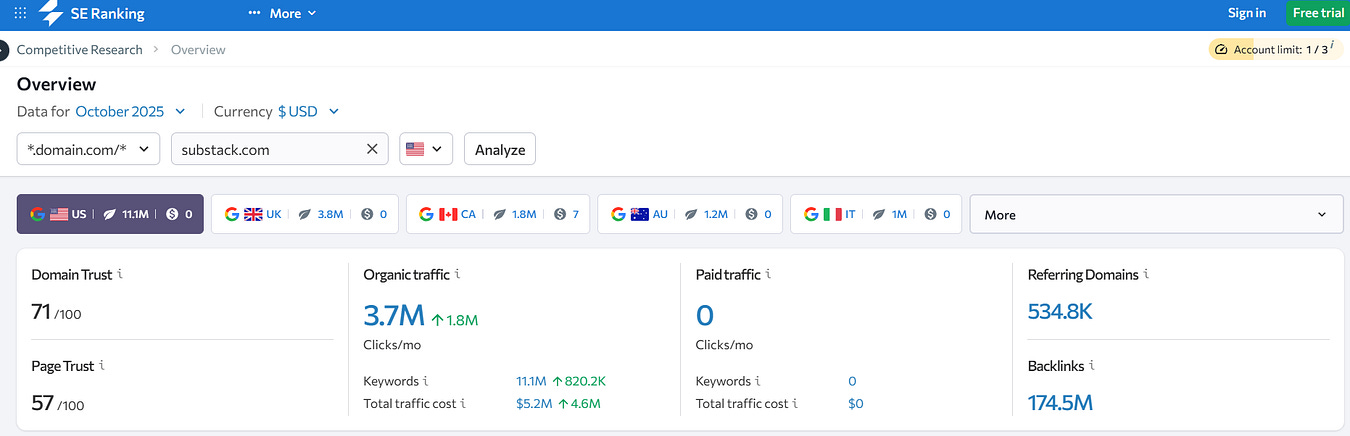Open the paid traffic 0 value
Viewport: 1350px width, 436px height.
point(705,316)
